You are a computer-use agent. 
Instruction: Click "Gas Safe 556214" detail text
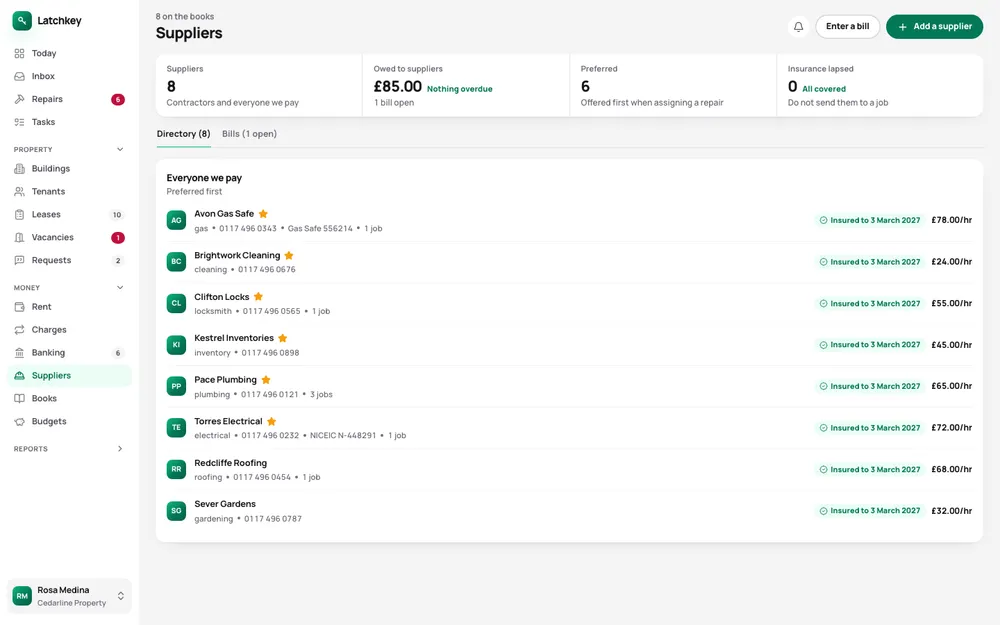[320, 229]
